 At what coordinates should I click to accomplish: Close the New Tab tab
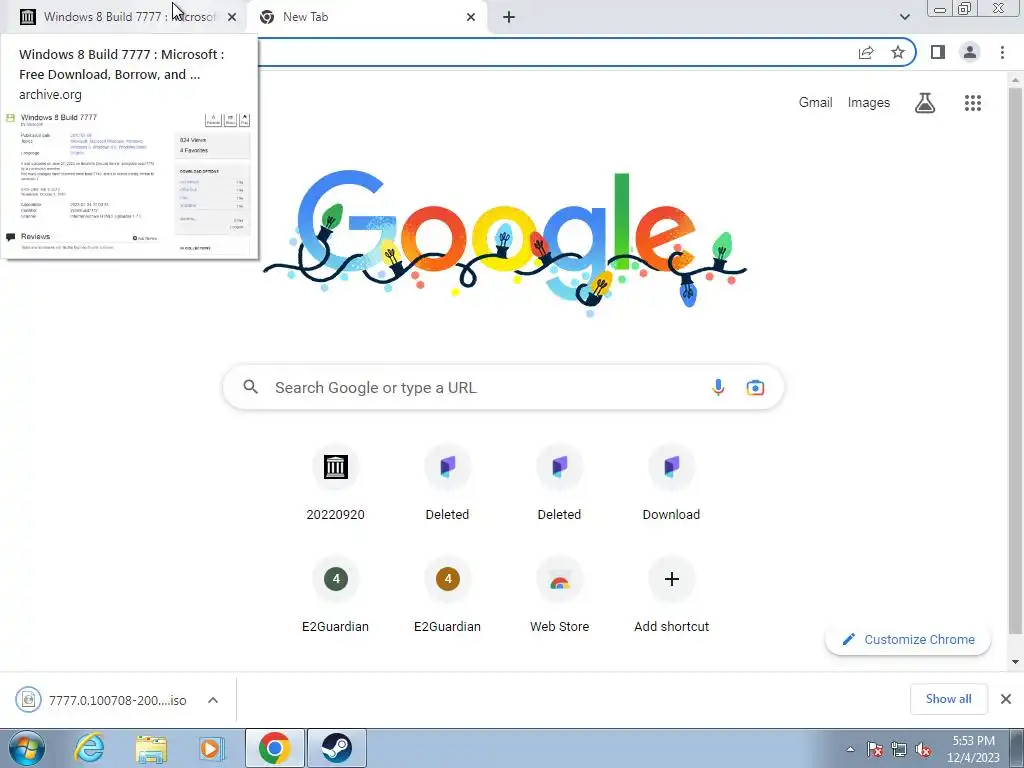click(471, 17)
